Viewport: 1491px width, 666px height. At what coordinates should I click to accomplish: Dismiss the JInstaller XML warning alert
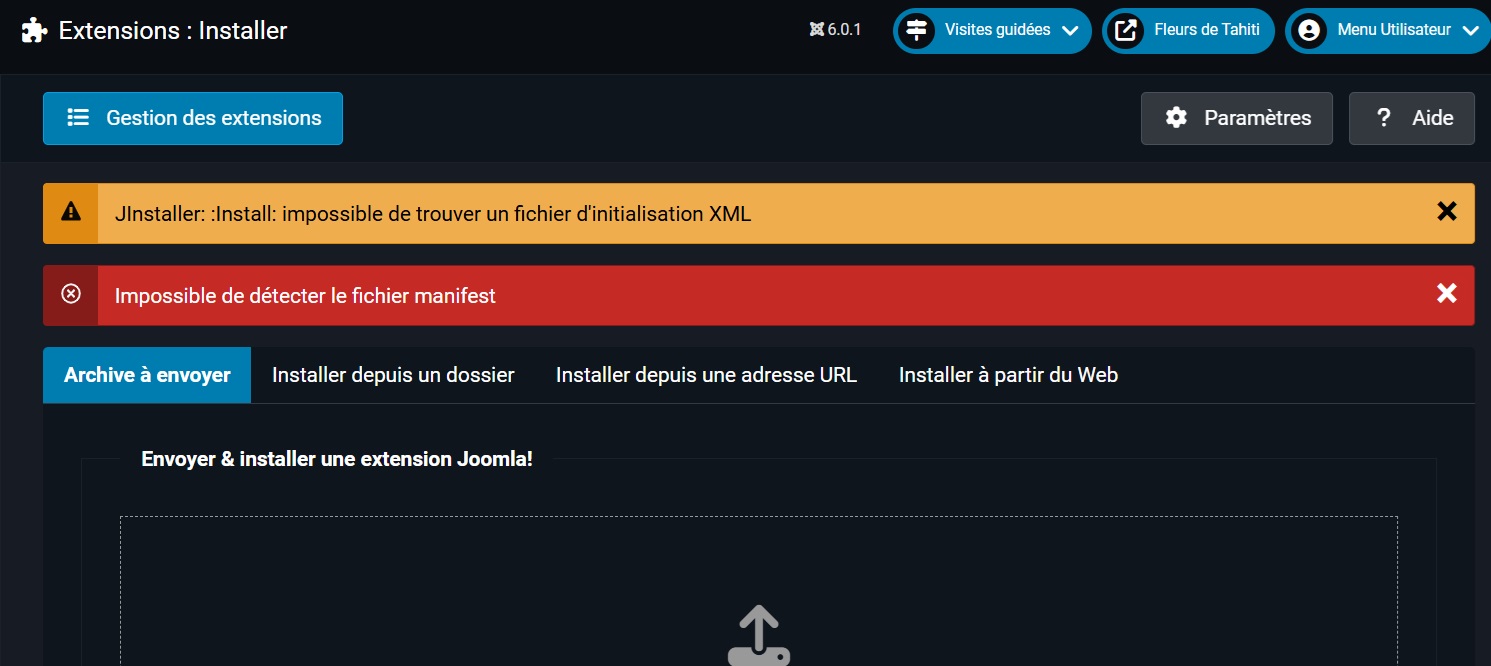[1446, 212]
